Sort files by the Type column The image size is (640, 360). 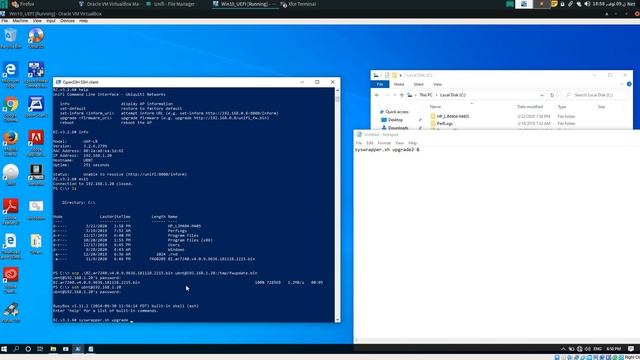point(562,107)
